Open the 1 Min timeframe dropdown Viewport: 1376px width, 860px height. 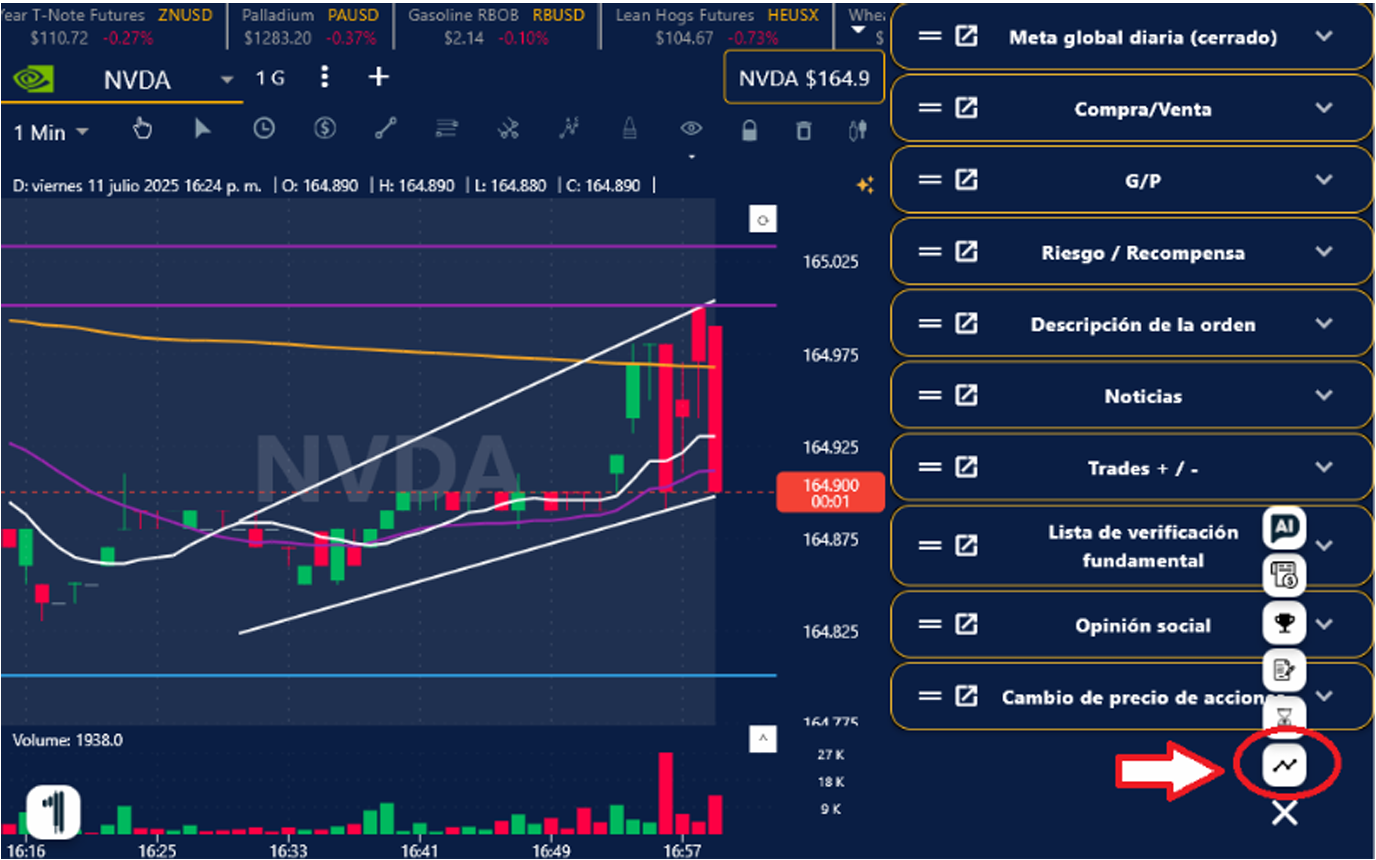click(x=51, y=132)
